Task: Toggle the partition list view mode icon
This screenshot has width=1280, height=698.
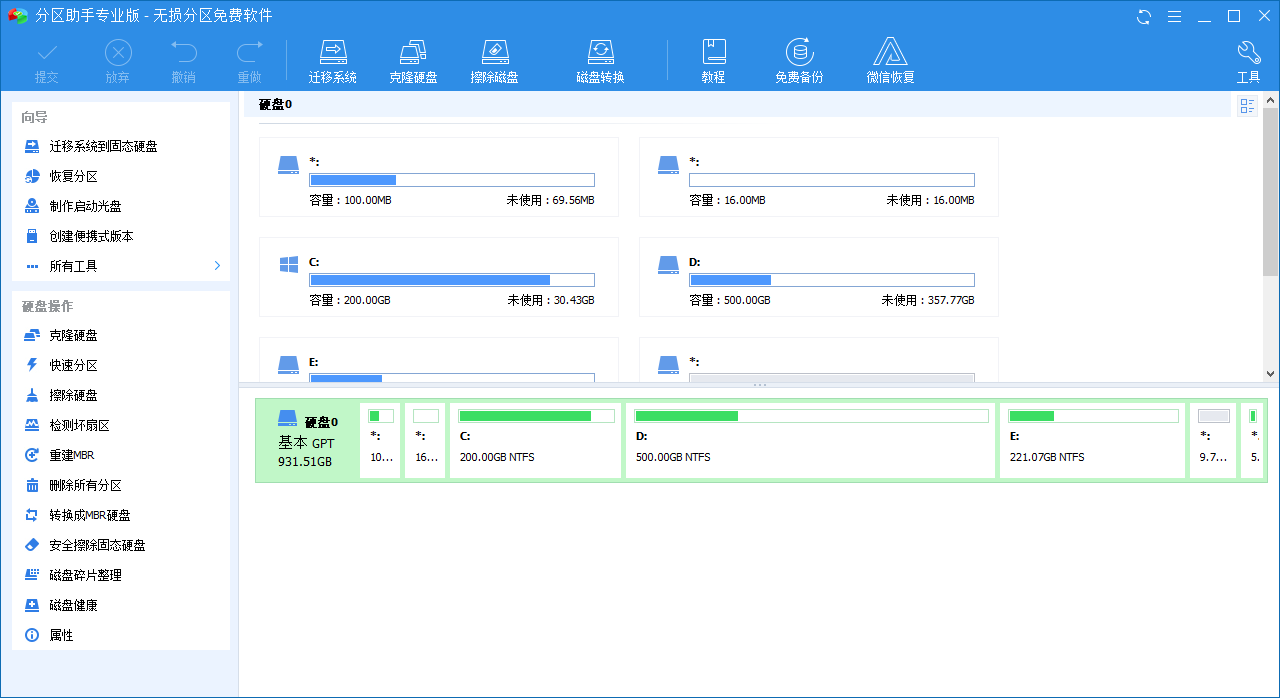Action: pos(1247,106)
